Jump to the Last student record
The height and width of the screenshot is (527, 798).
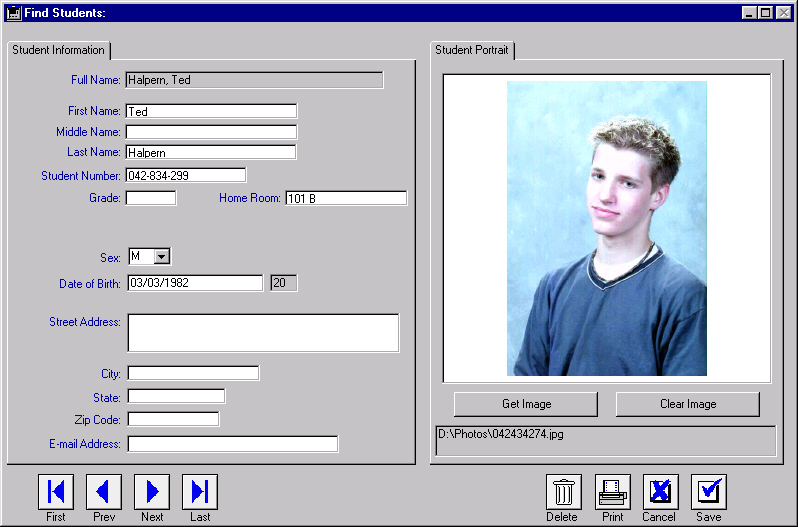point(200,492)
